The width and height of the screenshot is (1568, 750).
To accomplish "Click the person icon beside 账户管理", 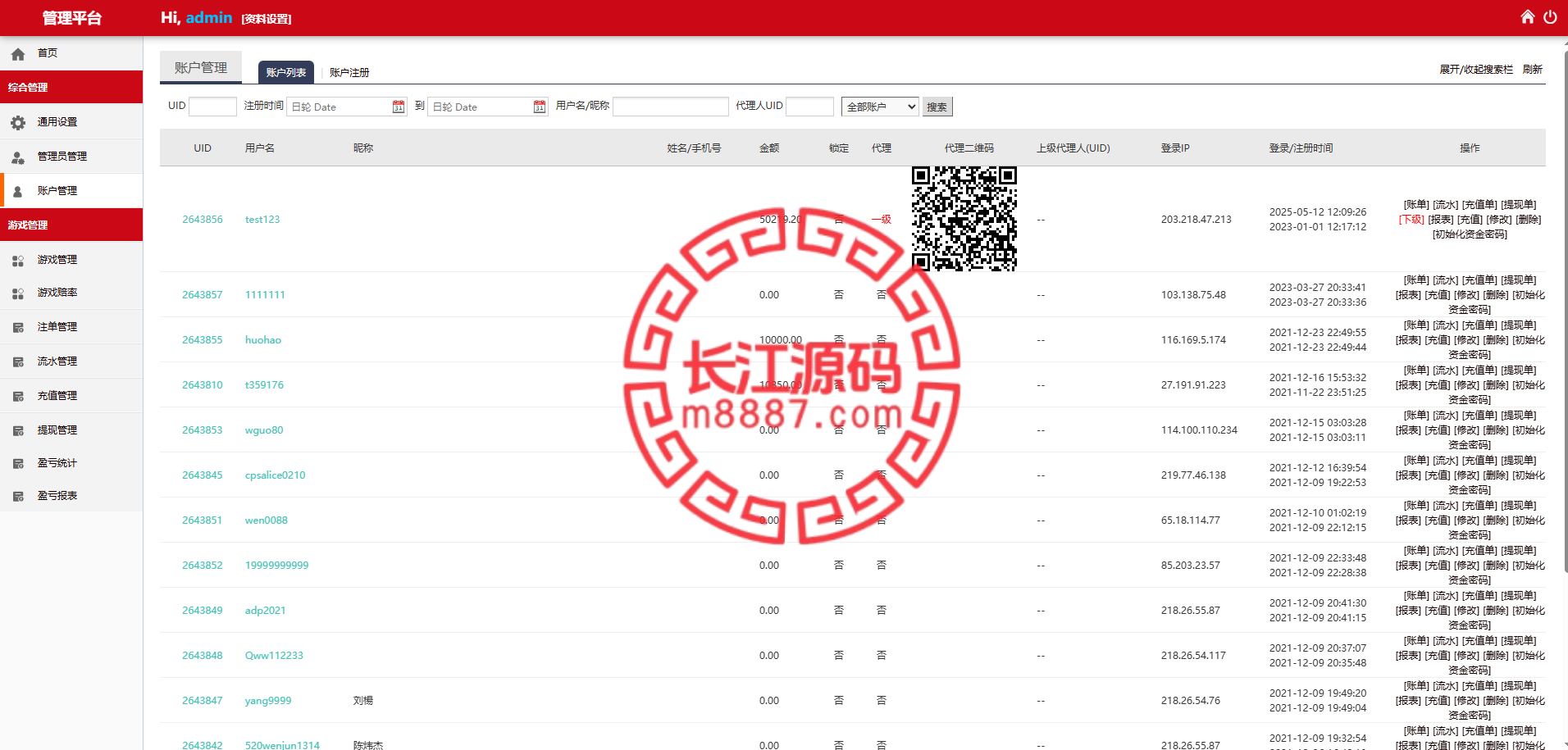I will pyautogui.click(x=18, y=192).
